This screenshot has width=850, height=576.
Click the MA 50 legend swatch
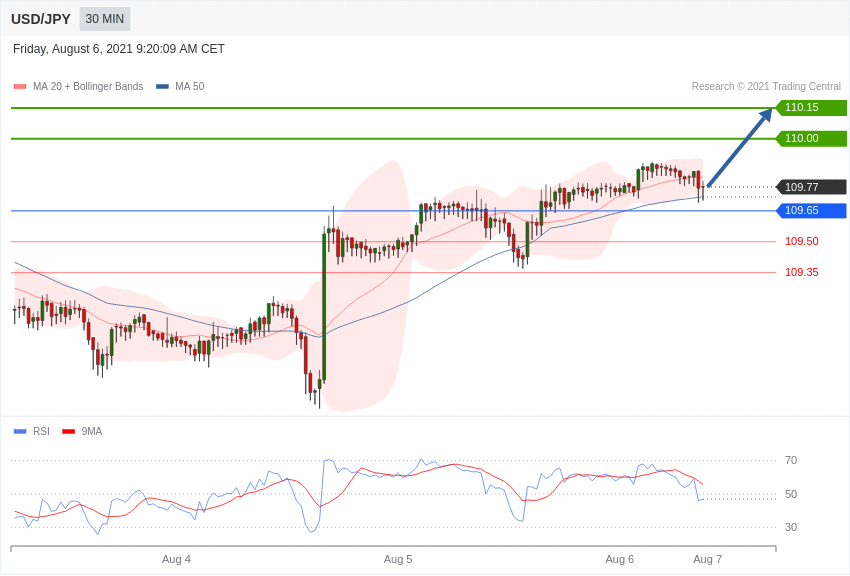coord(162,86)
